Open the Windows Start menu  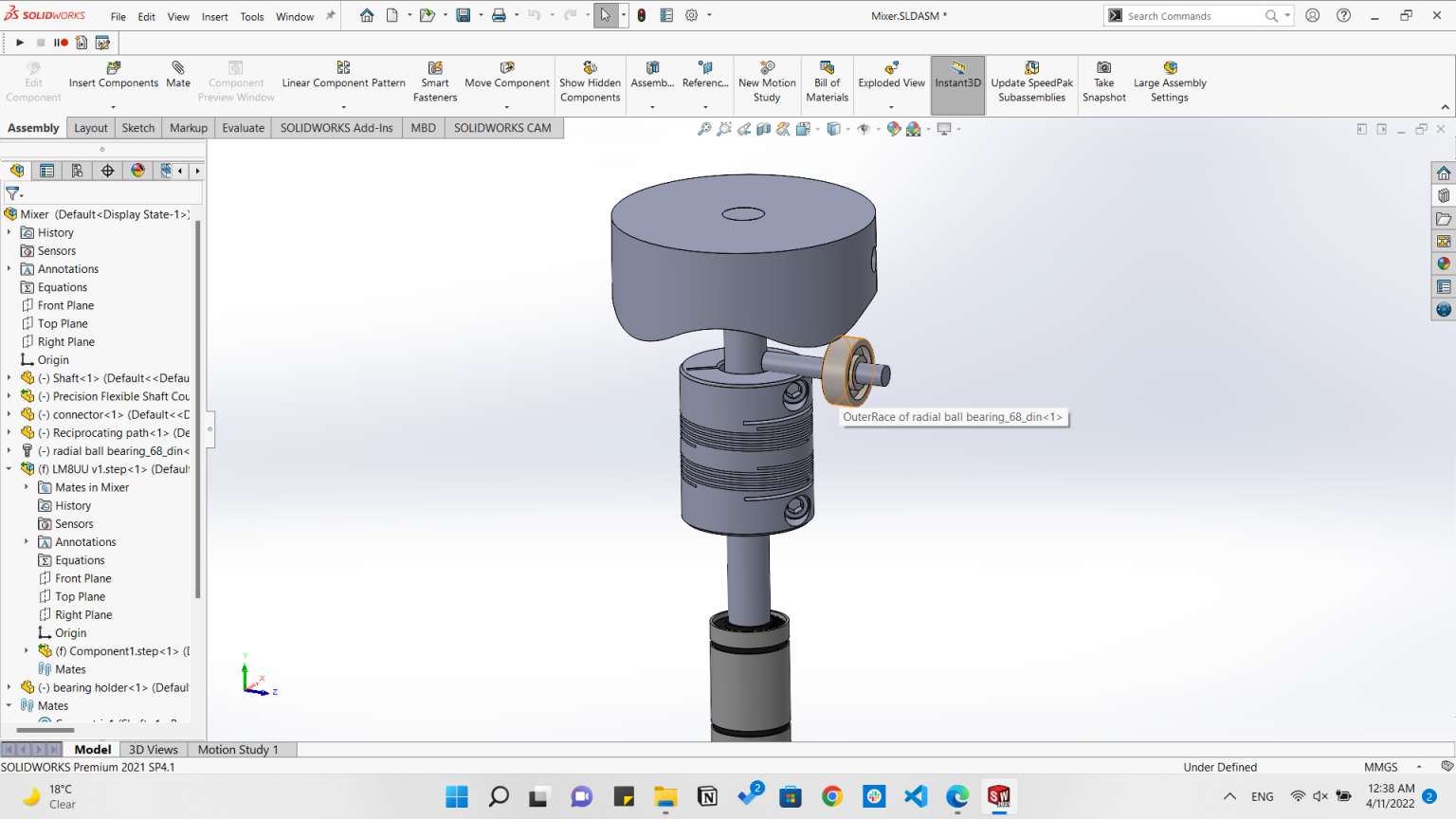(x=457, y=796)
